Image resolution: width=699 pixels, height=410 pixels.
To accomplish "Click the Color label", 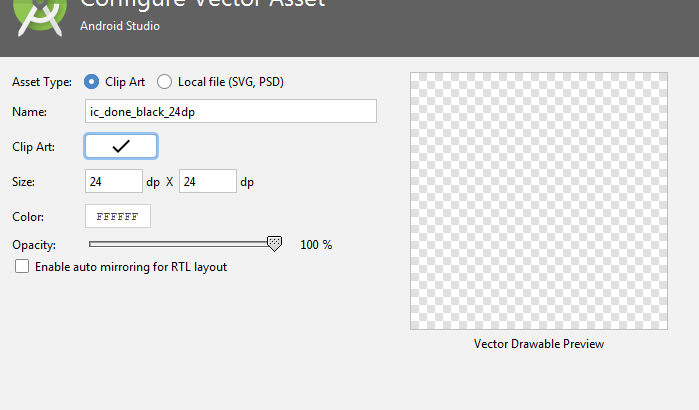I will pos(28,217).
